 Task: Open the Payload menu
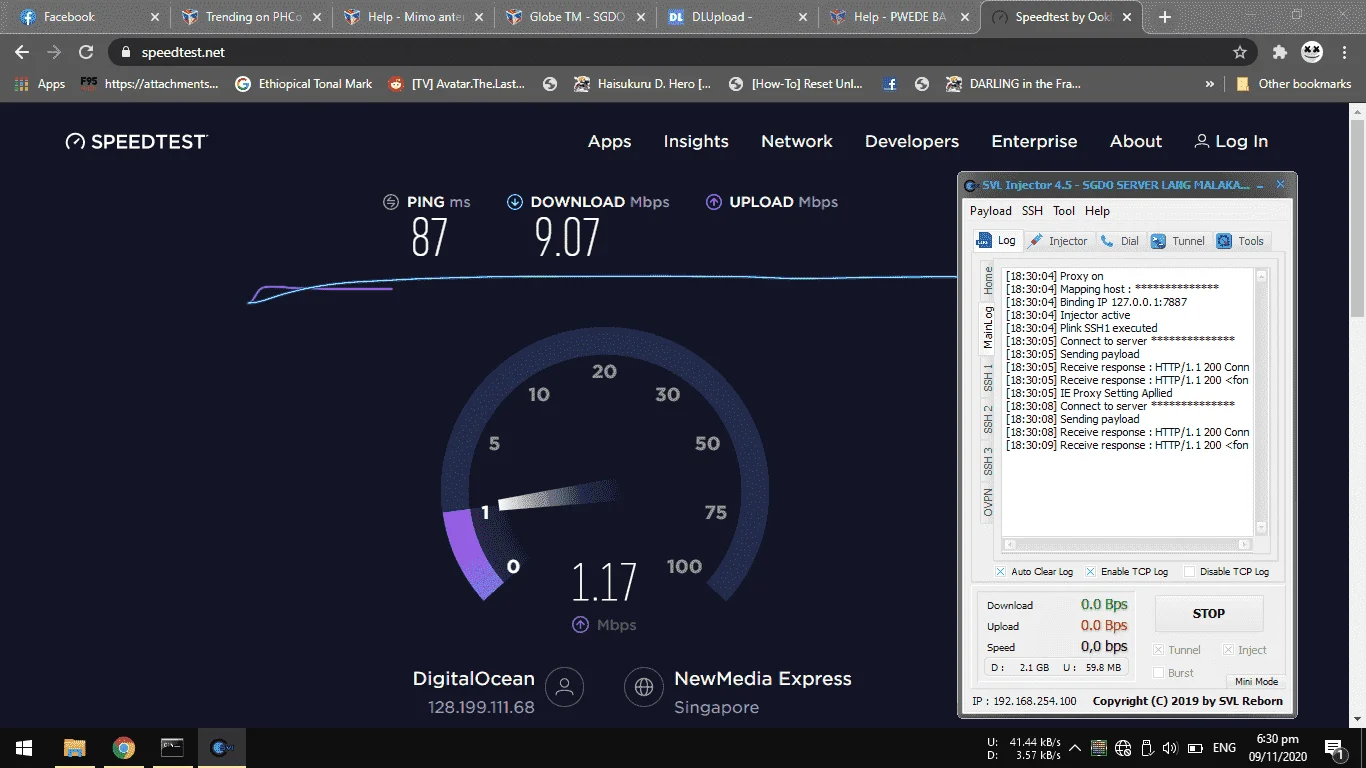[990, 211]
